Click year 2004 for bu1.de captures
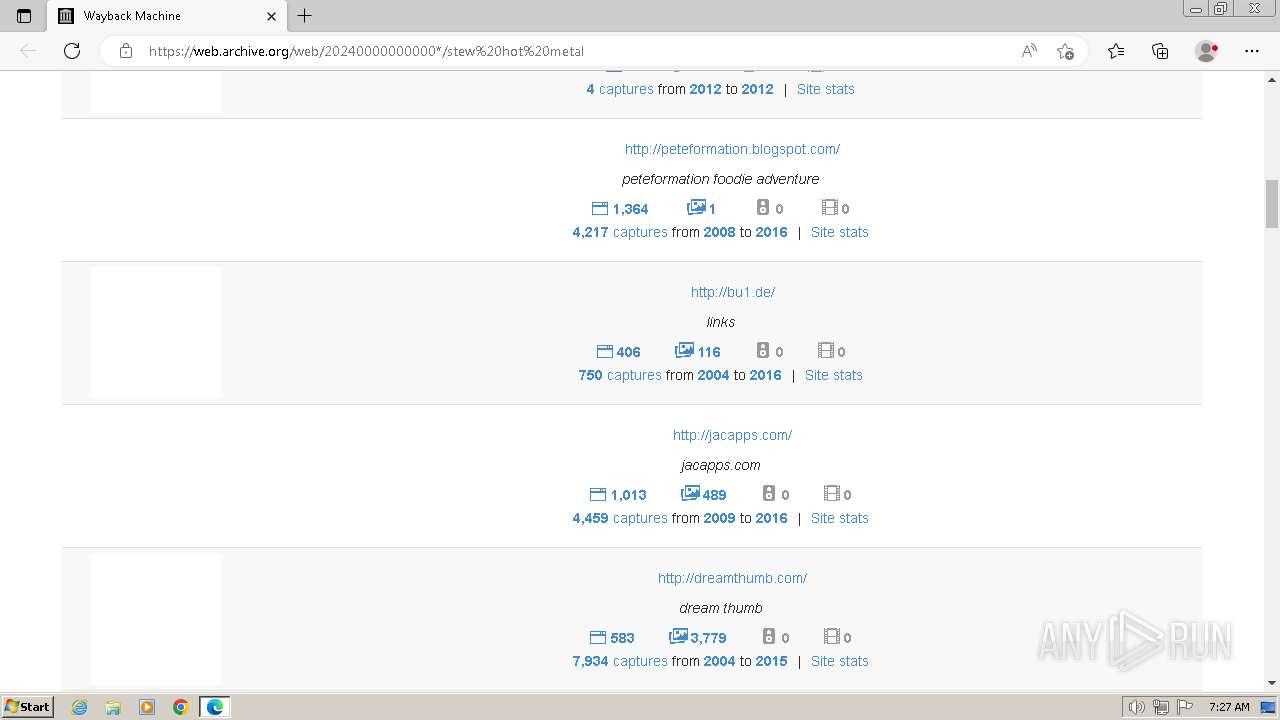Viewport: 1280px width, 720px height. tap(714, 375)
